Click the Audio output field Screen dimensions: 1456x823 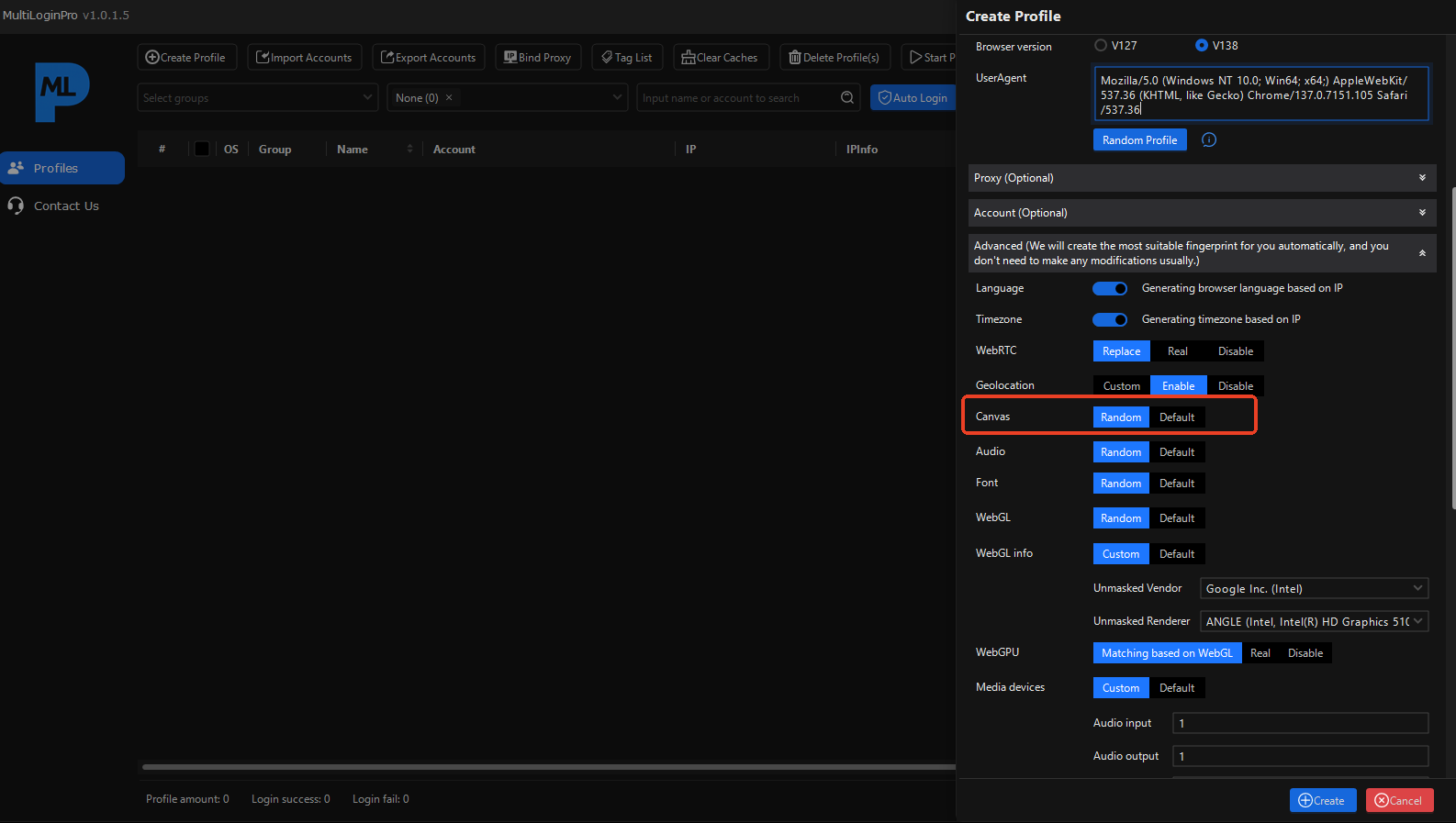pyautogui.click(x=1300, y=756)
